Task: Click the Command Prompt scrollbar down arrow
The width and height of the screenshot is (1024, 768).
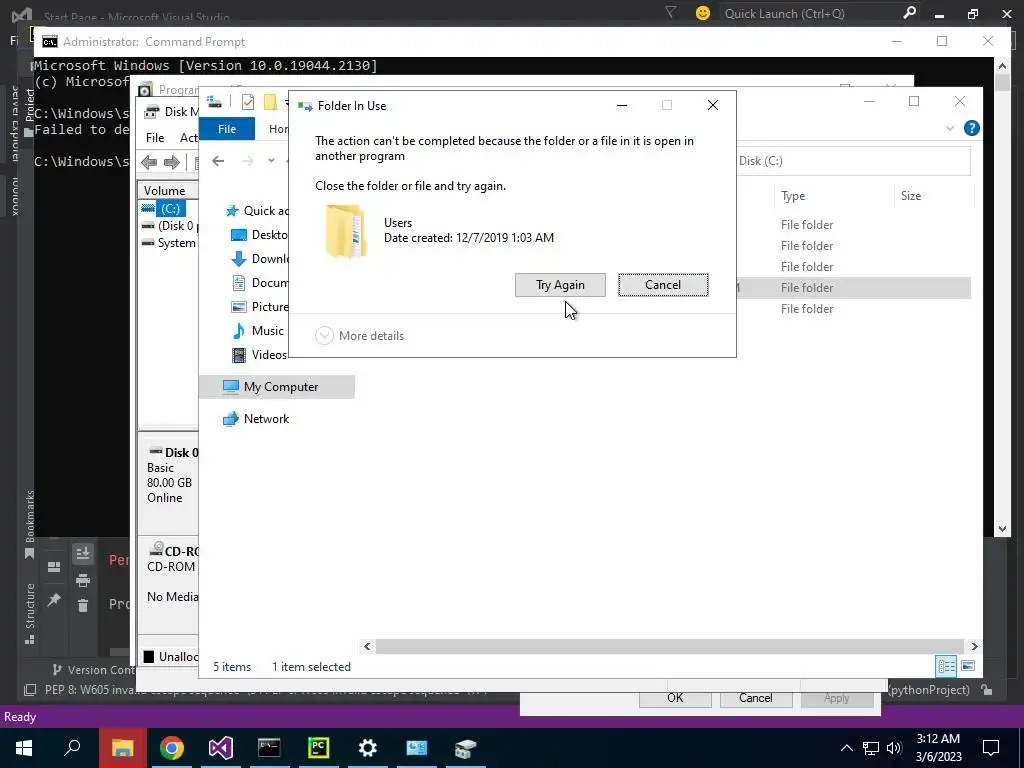Action: (x=1002, y=529)
